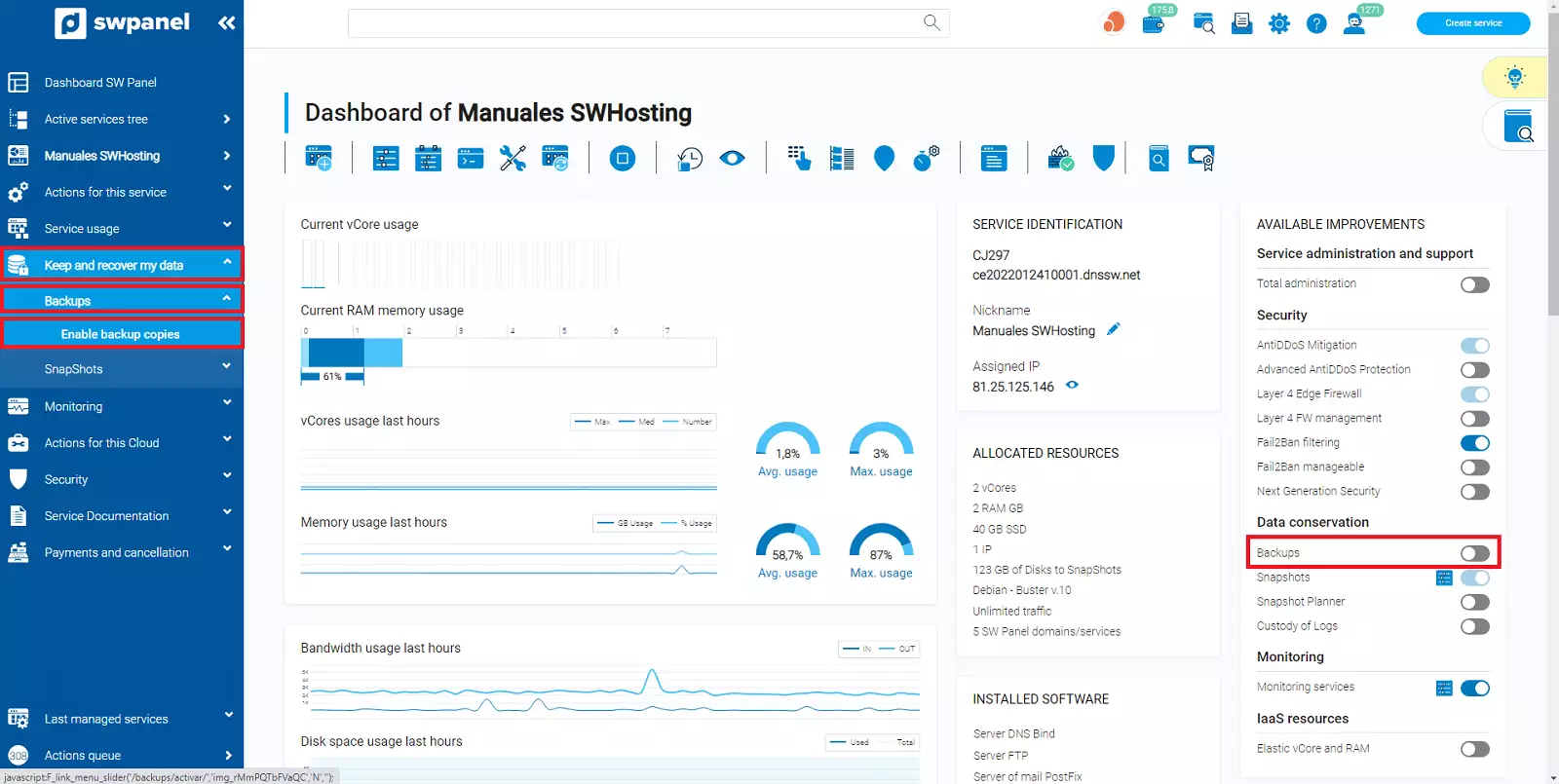Click the stop service square icon
The image size is (1559, 784).
pos(623,158)
